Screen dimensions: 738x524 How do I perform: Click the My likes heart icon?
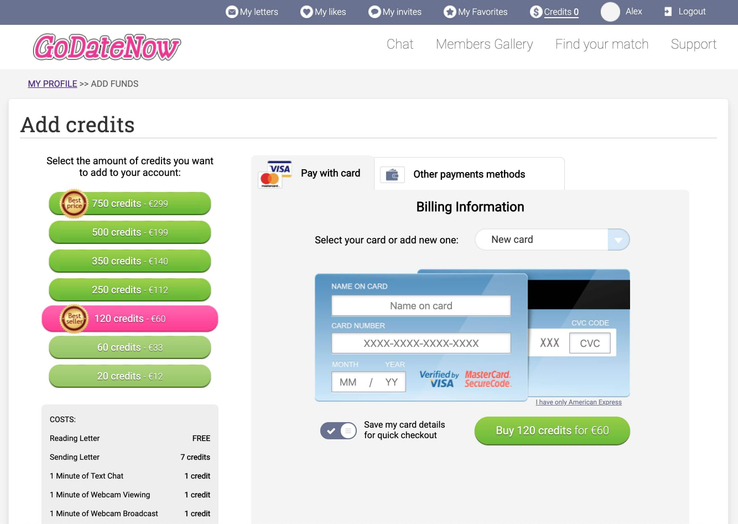pos(306,12)
